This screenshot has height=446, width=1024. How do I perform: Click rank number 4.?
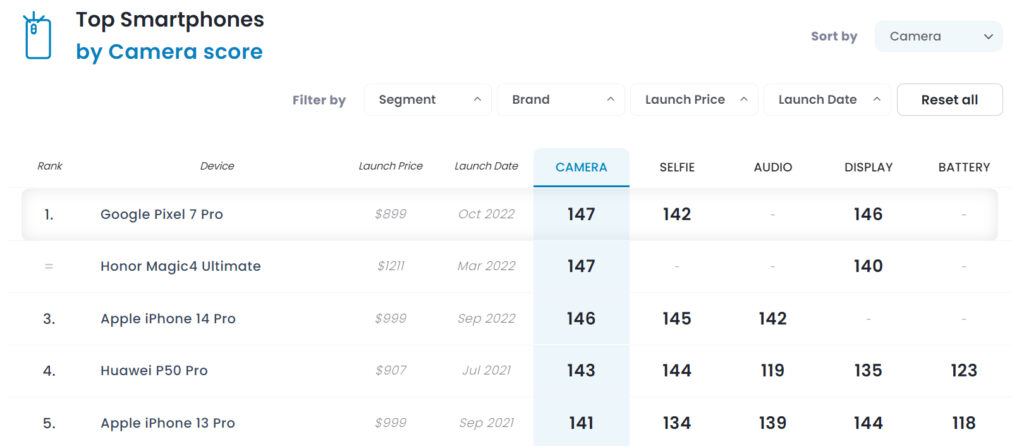(x=49, y=371)
